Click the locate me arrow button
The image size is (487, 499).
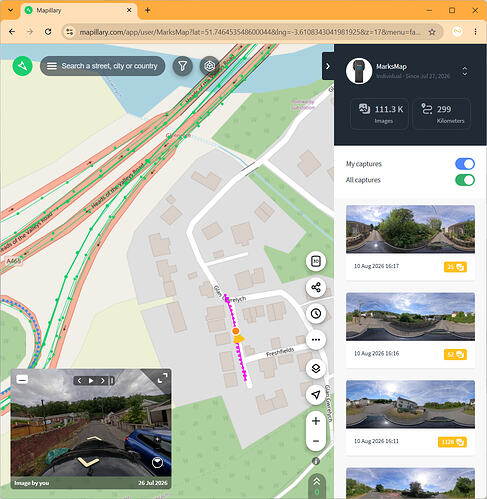(x=316, y=395)
